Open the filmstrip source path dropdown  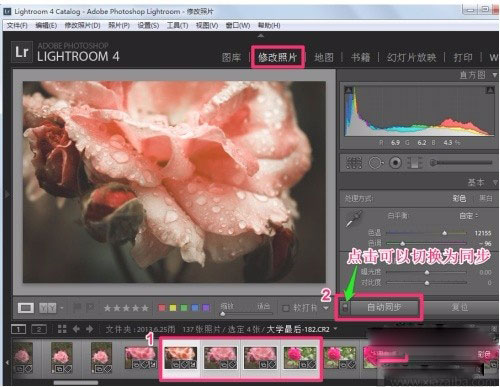click(335, 329)
